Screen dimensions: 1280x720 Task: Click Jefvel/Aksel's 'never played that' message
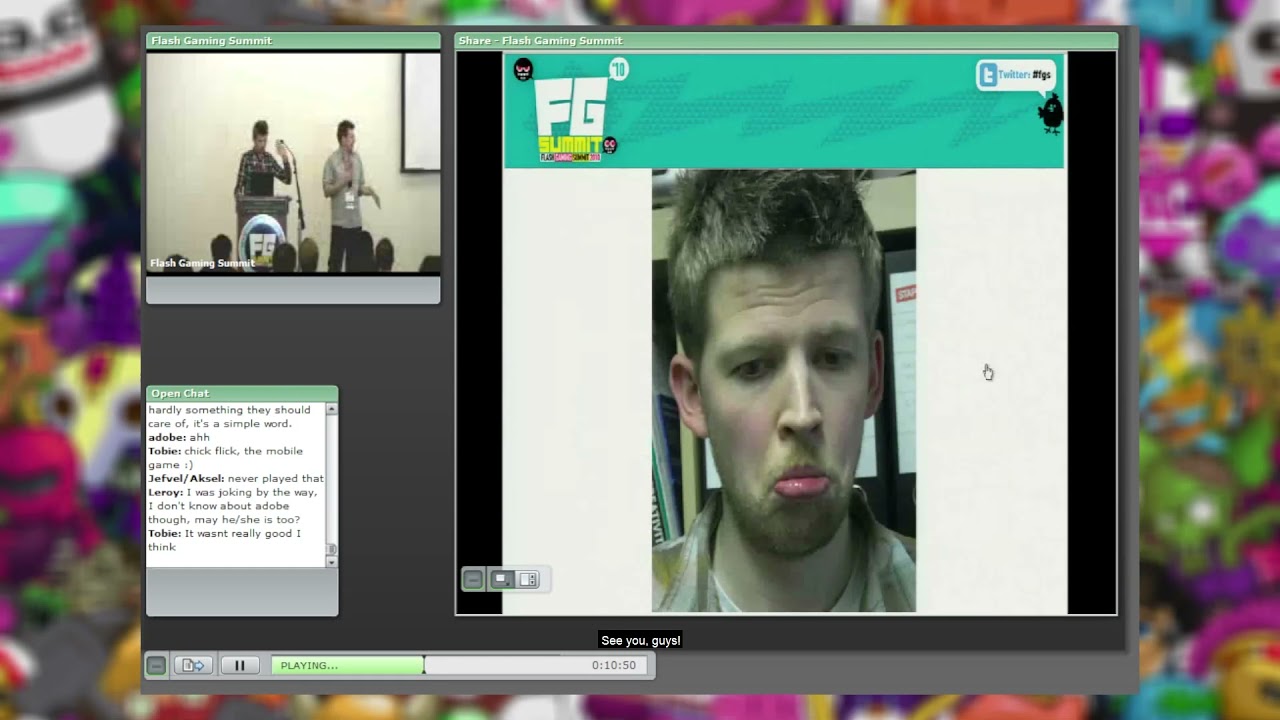[236, 478]
